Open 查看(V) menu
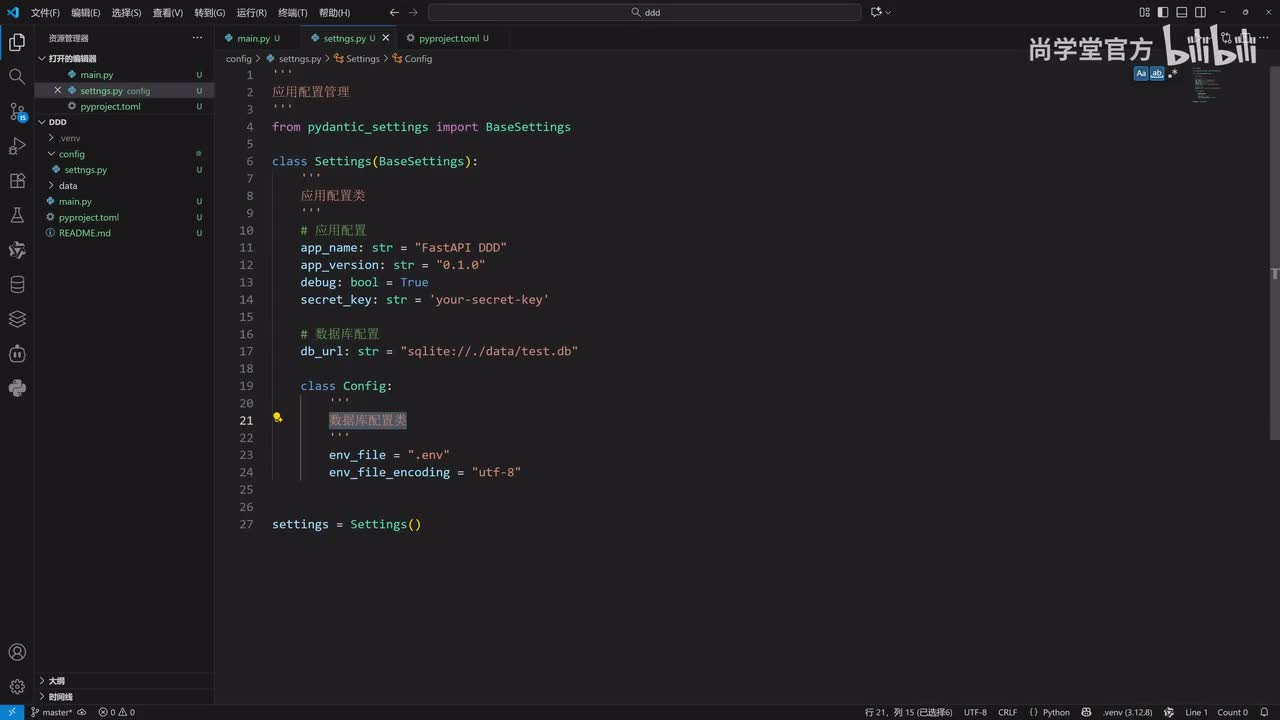 pos(168,12)
